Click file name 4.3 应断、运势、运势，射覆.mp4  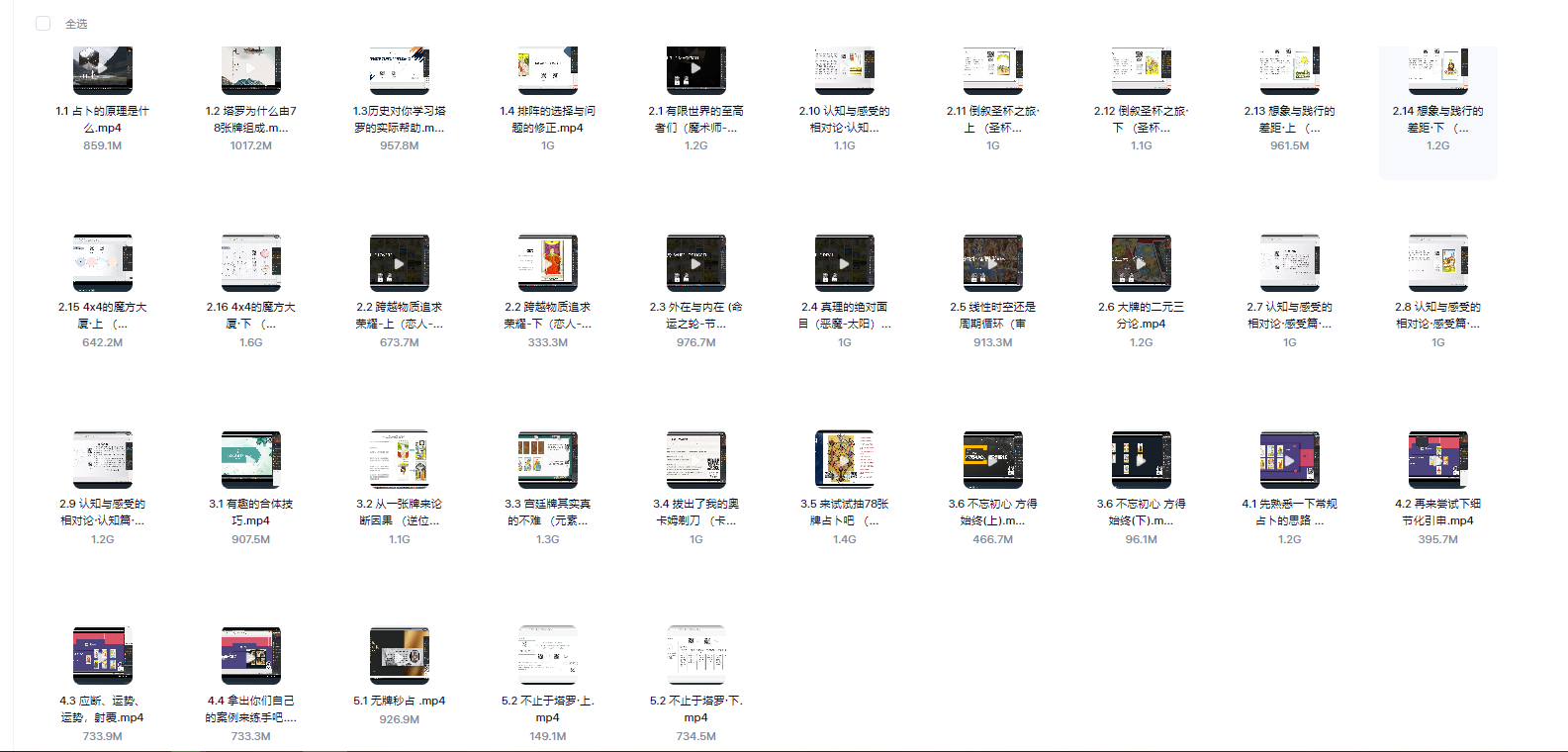pyautogui.click(x=103, y=709)
